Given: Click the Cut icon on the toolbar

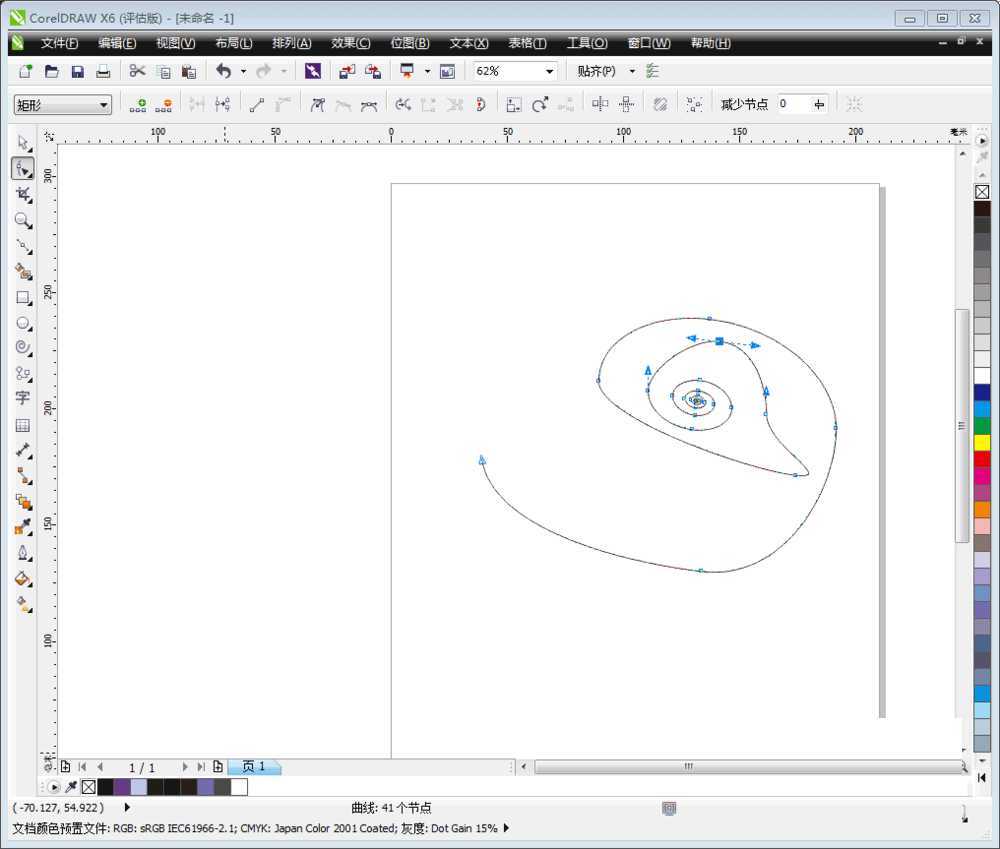Looking at the screenshot, I should coord(136,70).
